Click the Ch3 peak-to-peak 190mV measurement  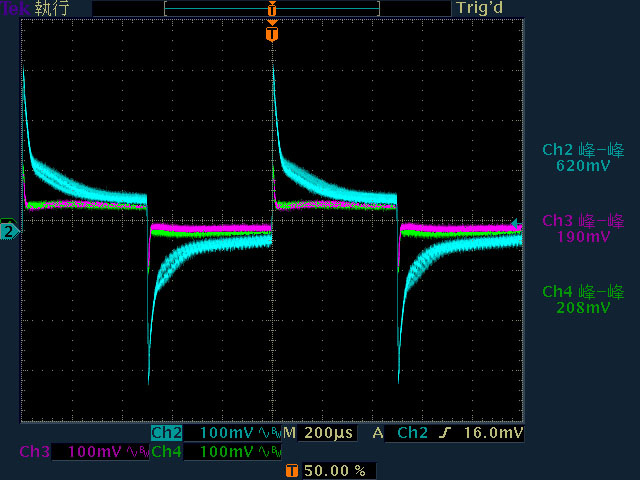point(583,229)
